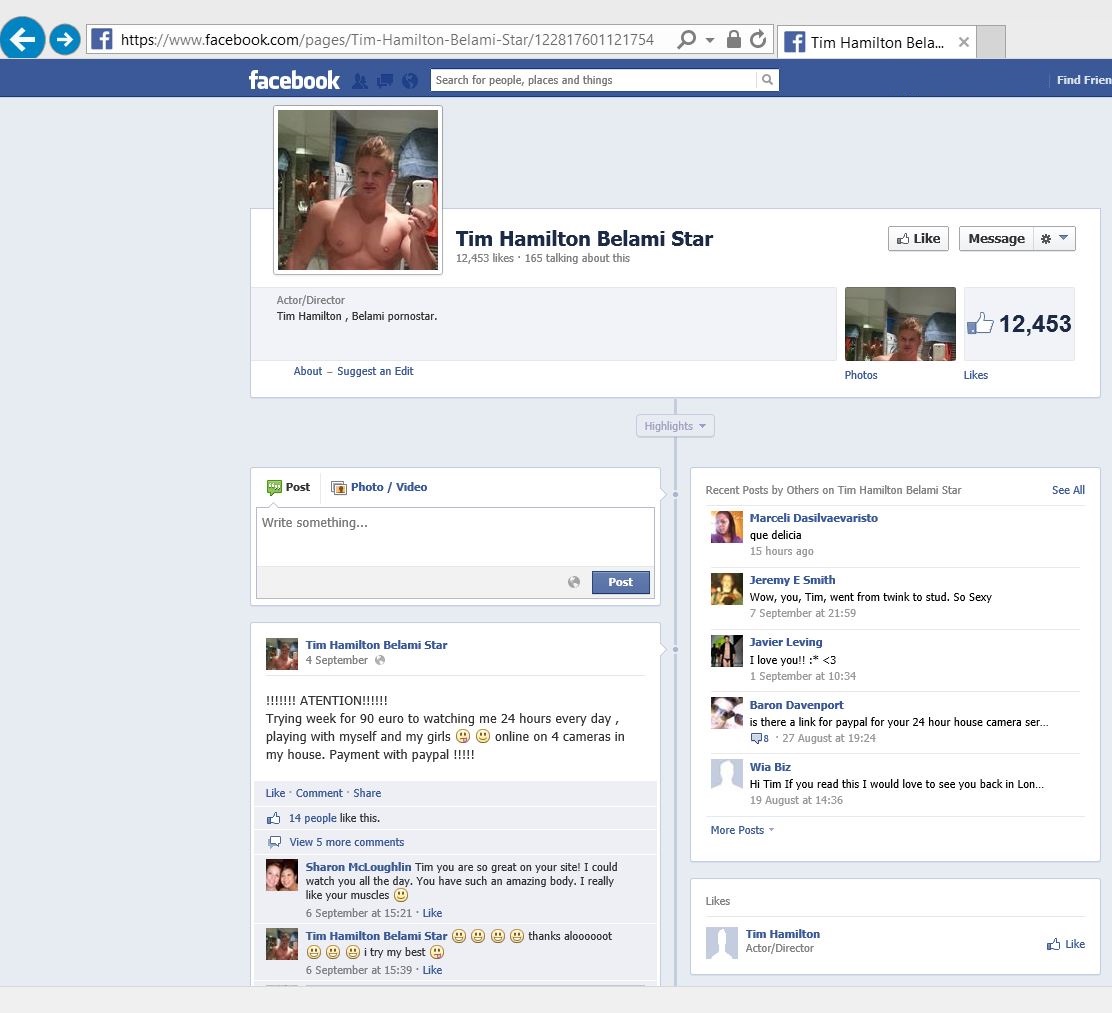Close the Tim Hamilton browser tab
Viewport: 1112px width, 1013px height.
click(x=964, y=43)
